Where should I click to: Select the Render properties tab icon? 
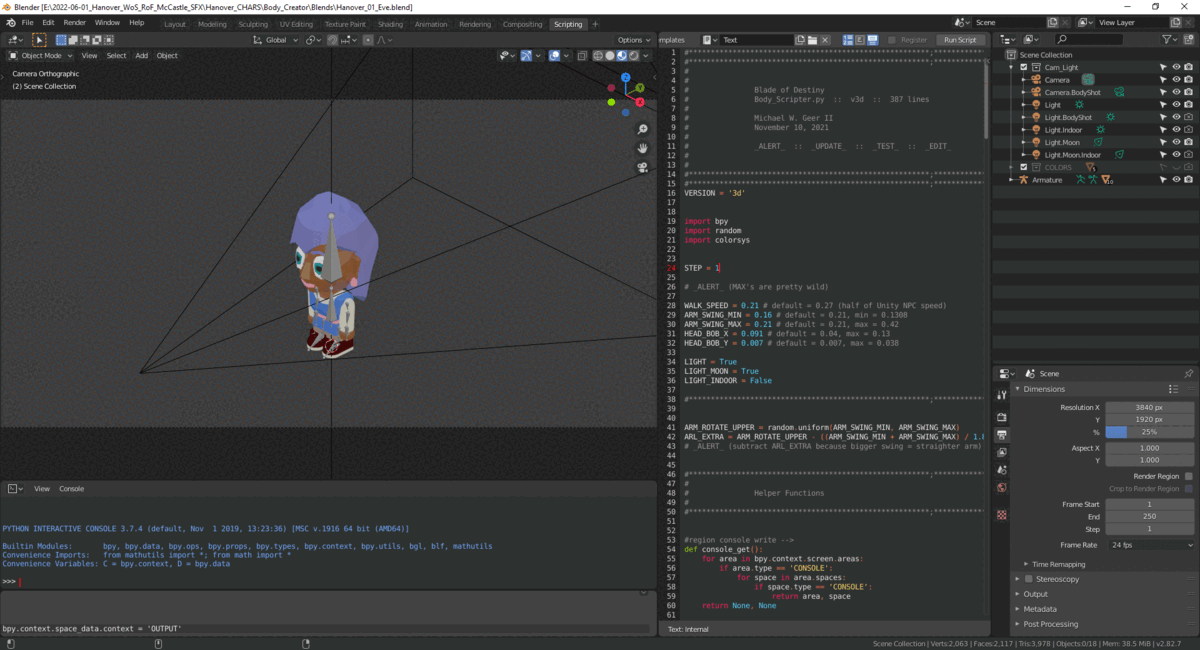tap(1002, 416)
